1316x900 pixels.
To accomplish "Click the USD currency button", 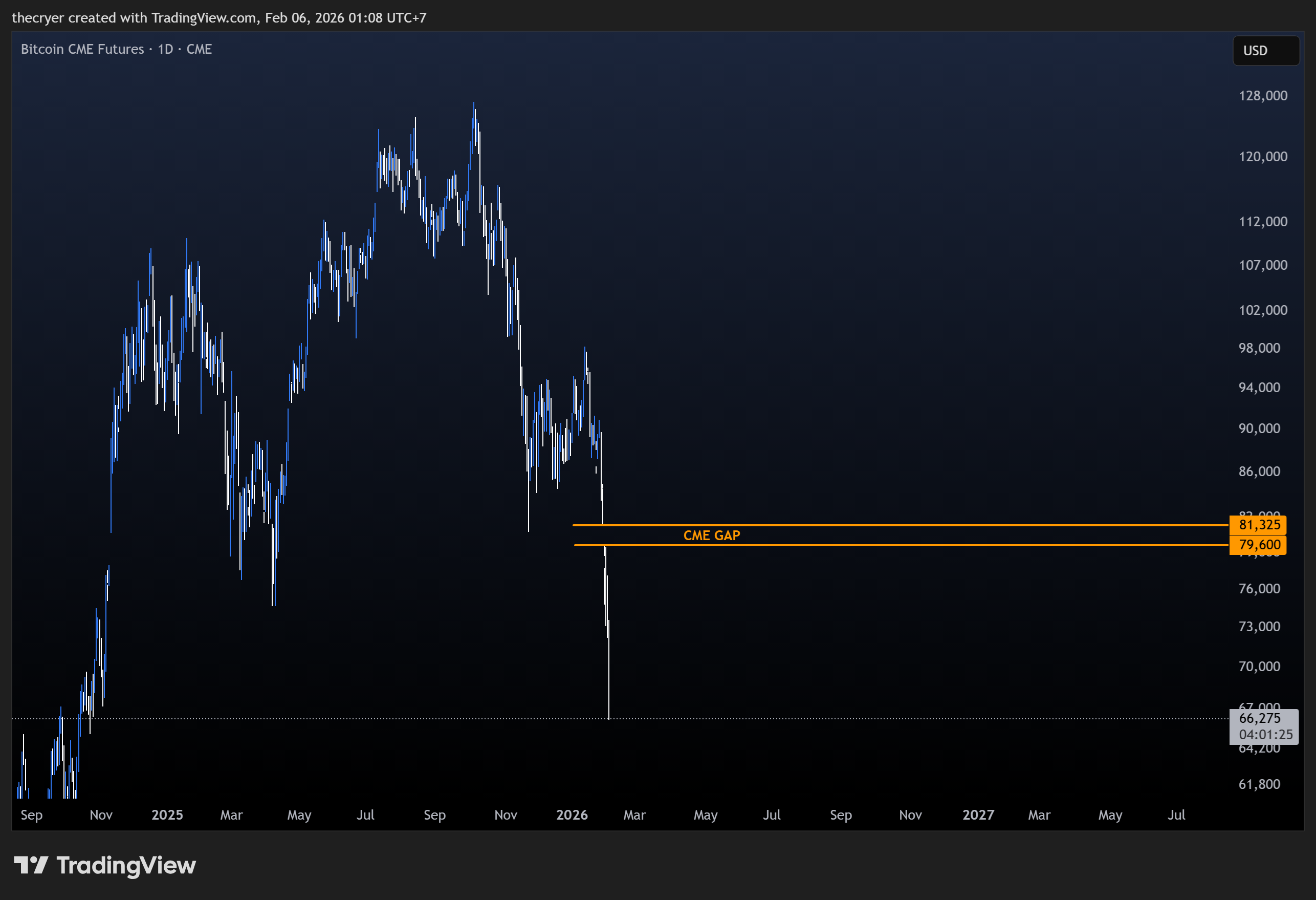I will [1266, 51].
